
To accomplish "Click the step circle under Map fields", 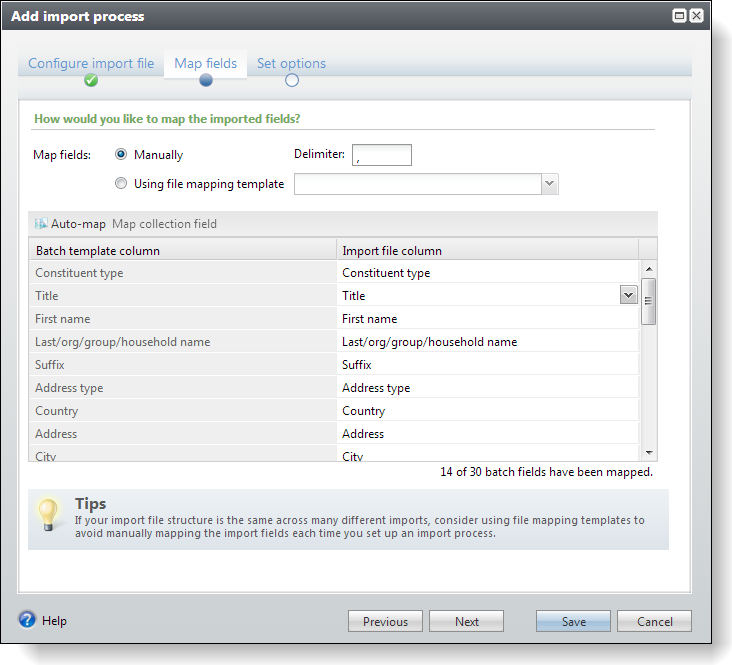I will click(x=206, y=81).
